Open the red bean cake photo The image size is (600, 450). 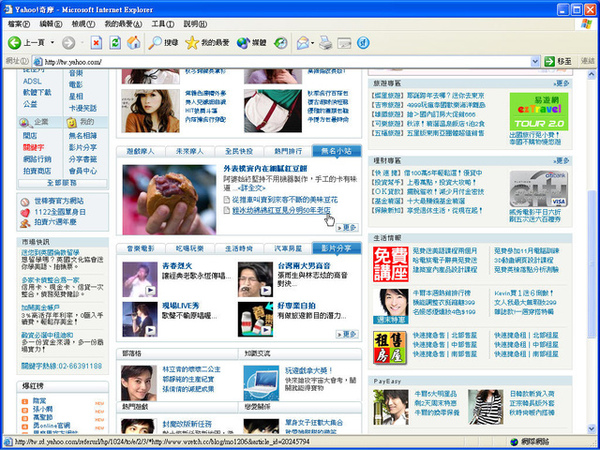pyautogui.click(x=169, y=199)
